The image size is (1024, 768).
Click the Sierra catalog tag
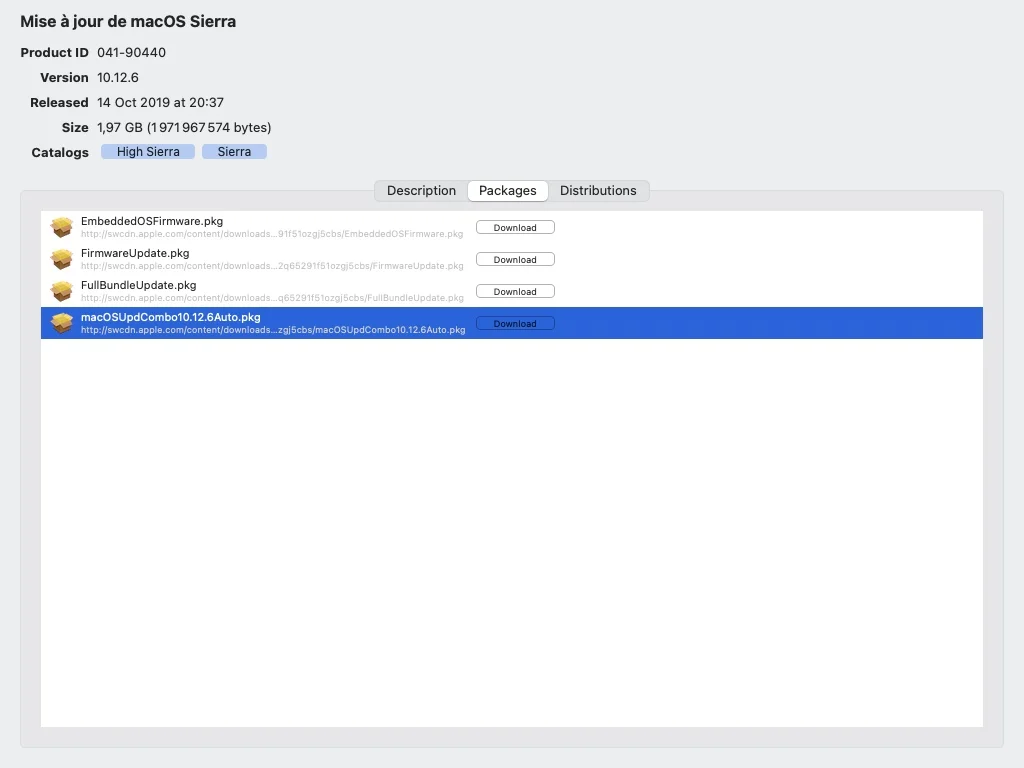pyautogui.click(x=234, y=152)
